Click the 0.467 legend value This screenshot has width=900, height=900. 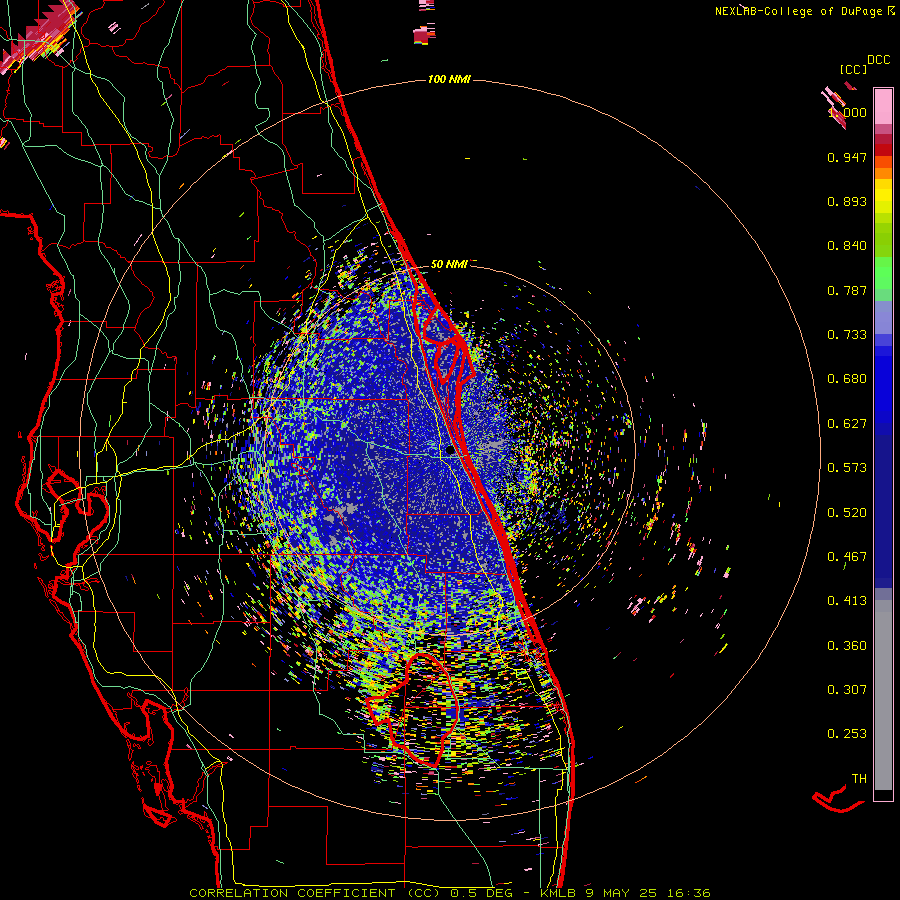(847, 557)
